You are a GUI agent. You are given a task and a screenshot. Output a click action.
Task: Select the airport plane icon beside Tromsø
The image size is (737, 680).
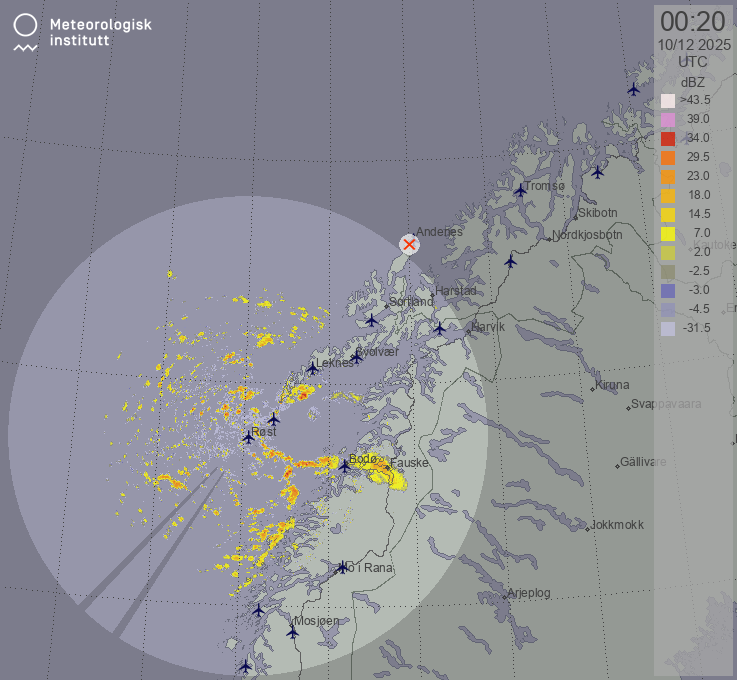click(x=520, y=190)
